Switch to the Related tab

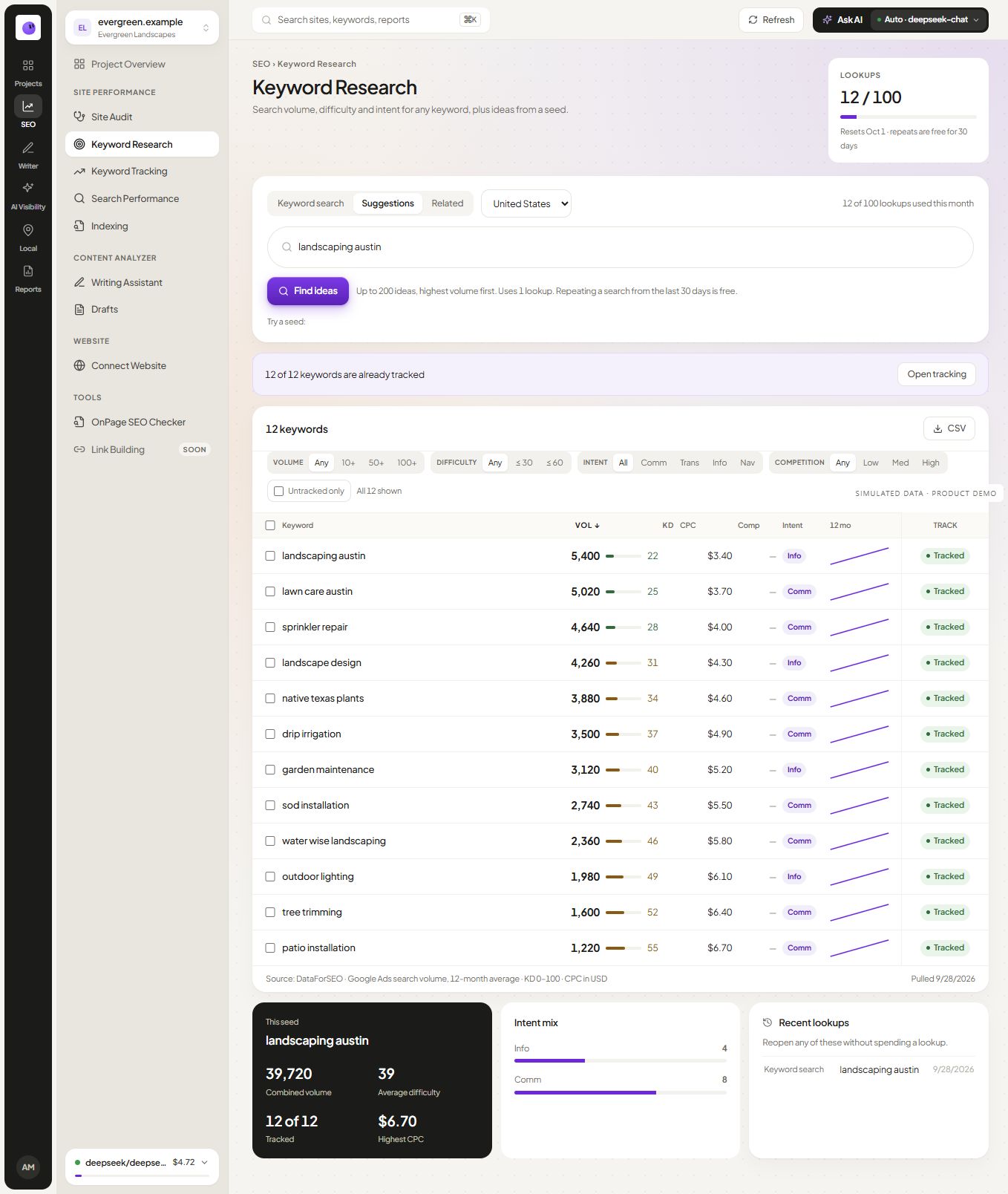point(448,203)
